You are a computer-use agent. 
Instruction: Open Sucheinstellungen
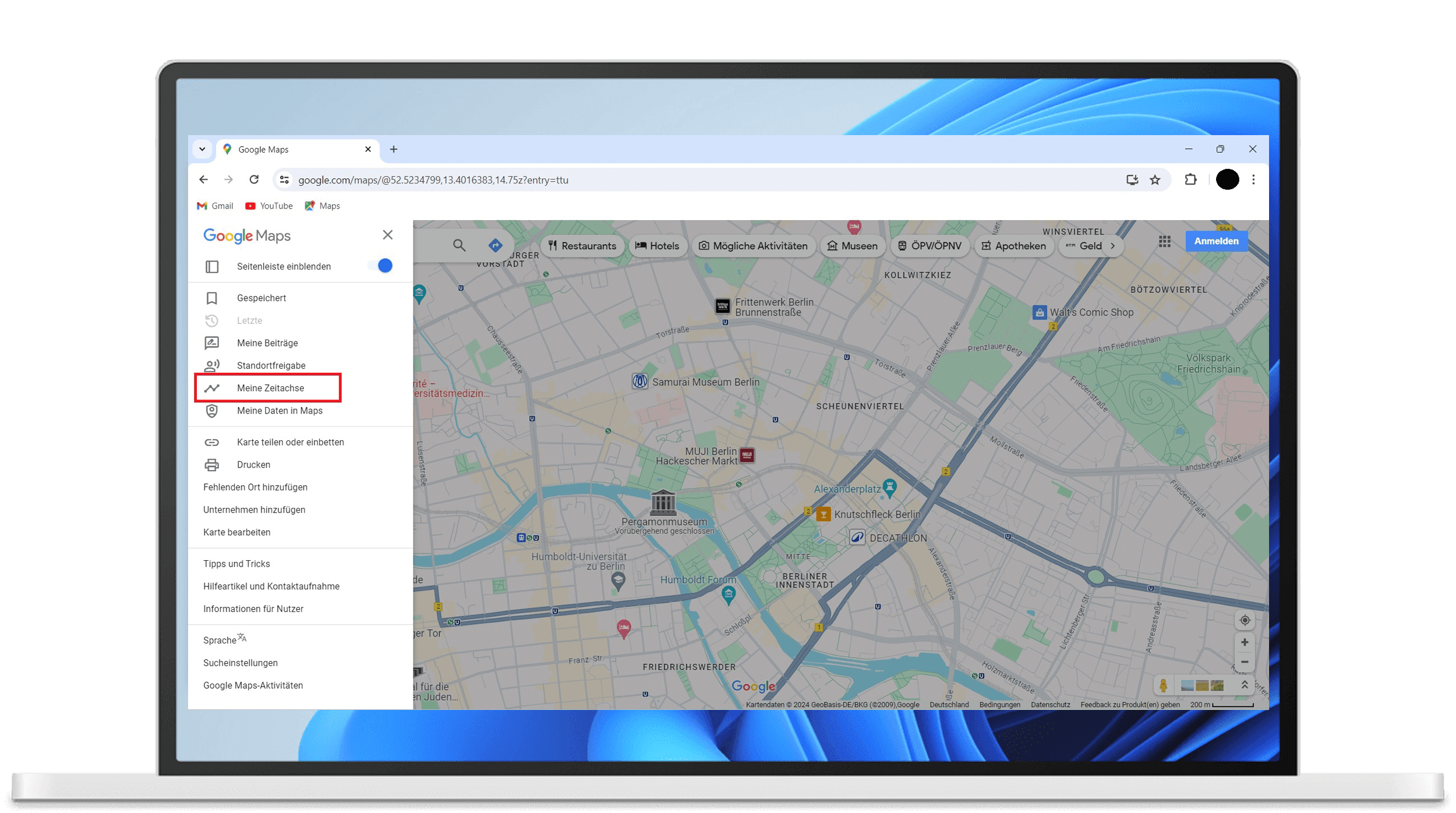pos(241,663)
